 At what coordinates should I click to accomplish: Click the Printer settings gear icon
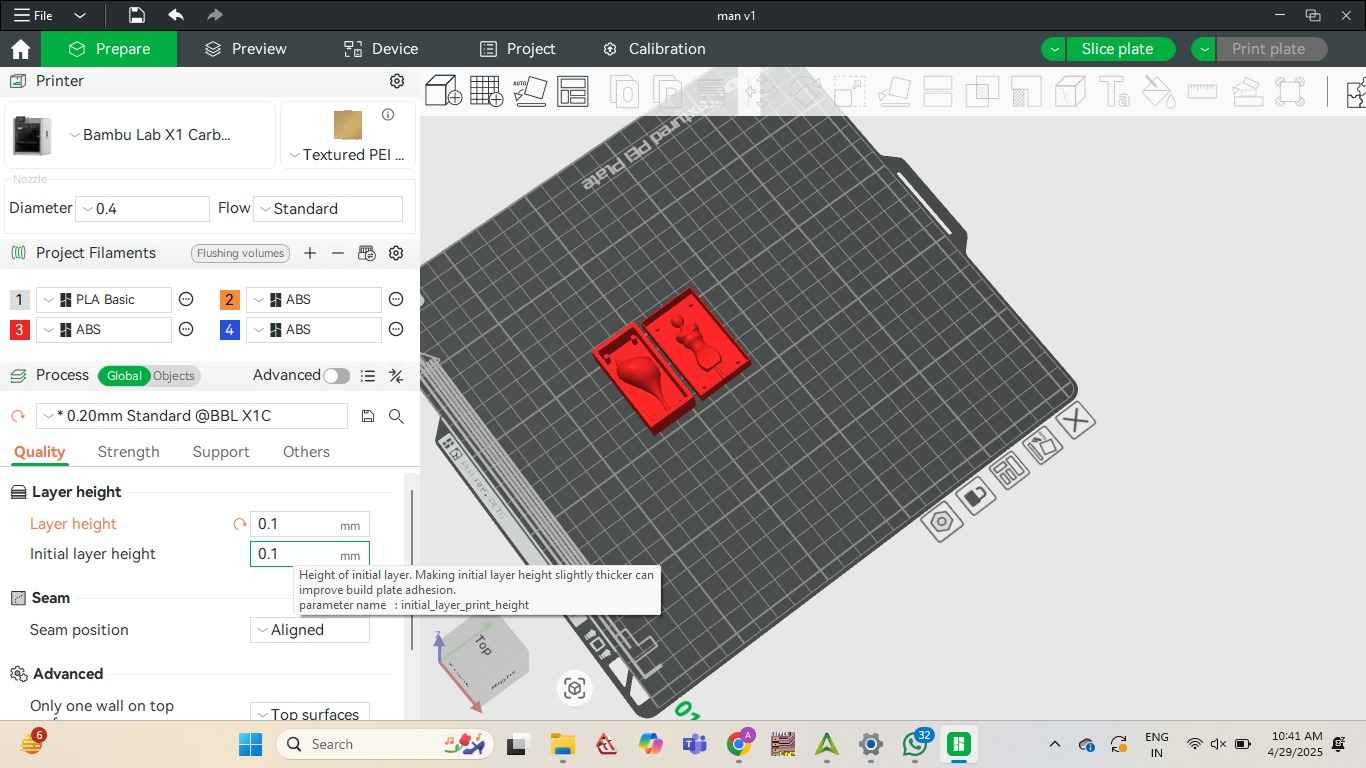[397, 81]
